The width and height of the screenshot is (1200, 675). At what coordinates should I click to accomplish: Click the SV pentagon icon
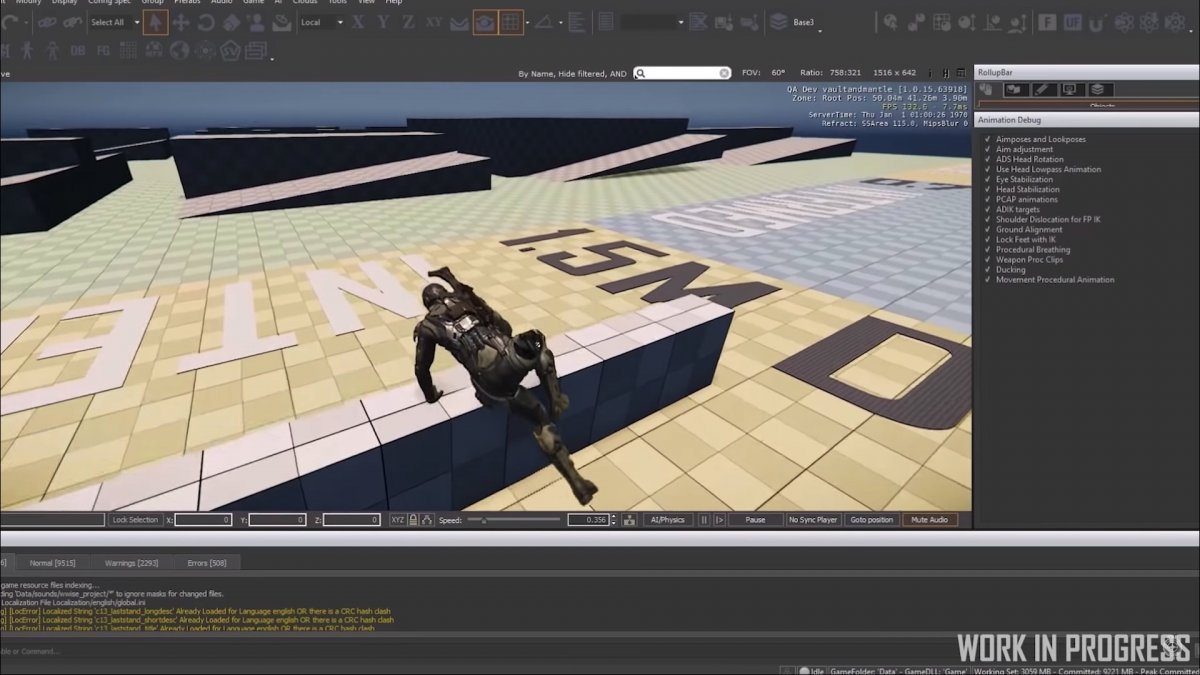pos(230,50)
